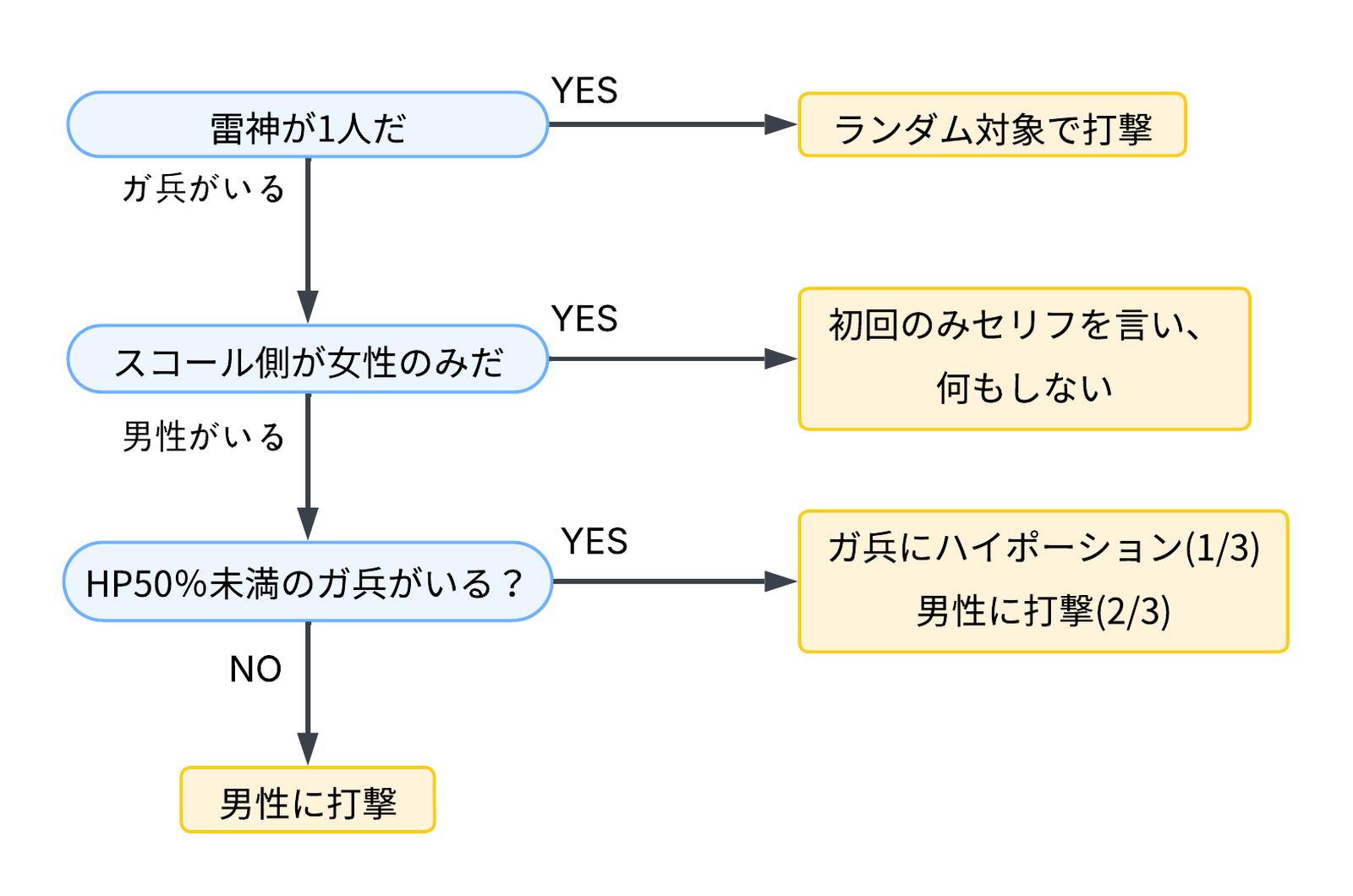Select the 男性がいる edge label
This screenshot has width=1353, height=896.
point(204,436)
